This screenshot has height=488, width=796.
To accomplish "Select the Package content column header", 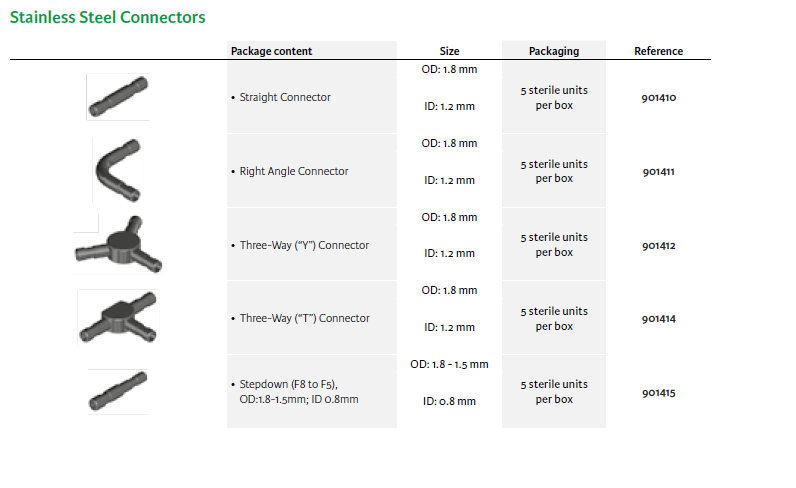I will tap(271, 51).
